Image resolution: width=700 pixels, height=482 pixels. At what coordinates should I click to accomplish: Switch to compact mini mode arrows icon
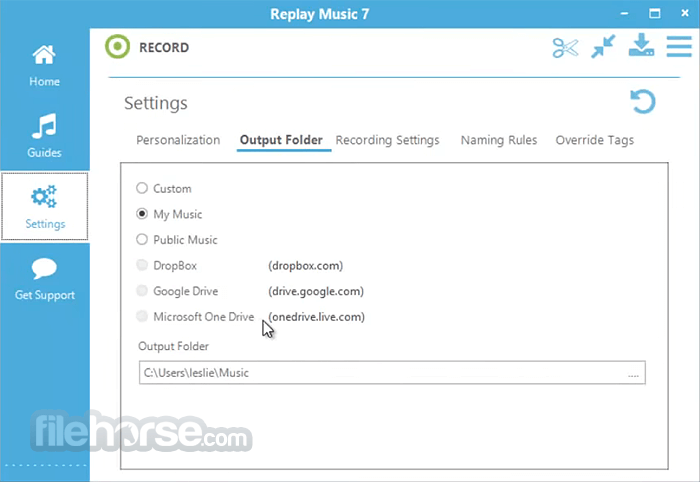pyautogui.click(x=603, y=46)
